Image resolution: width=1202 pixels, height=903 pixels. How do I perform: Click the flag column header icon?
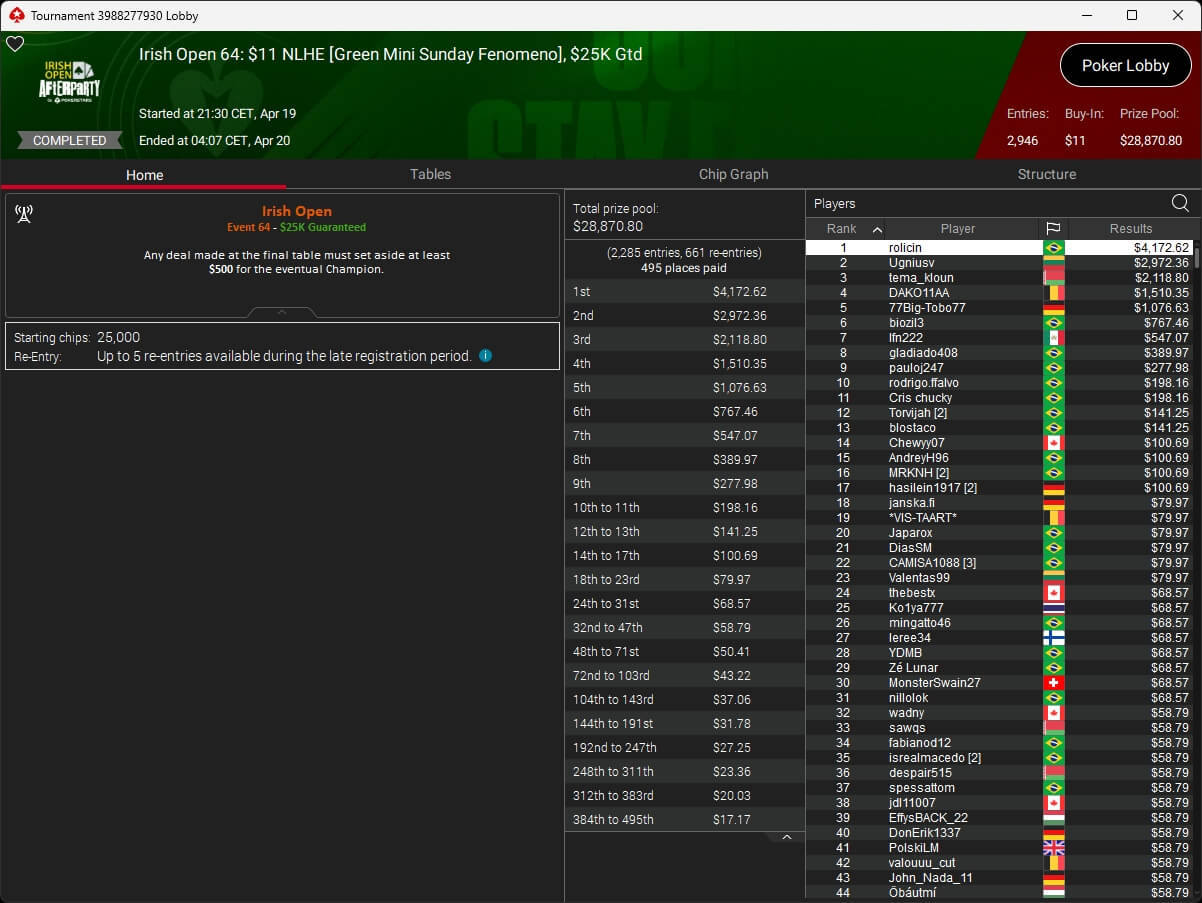1053,229
